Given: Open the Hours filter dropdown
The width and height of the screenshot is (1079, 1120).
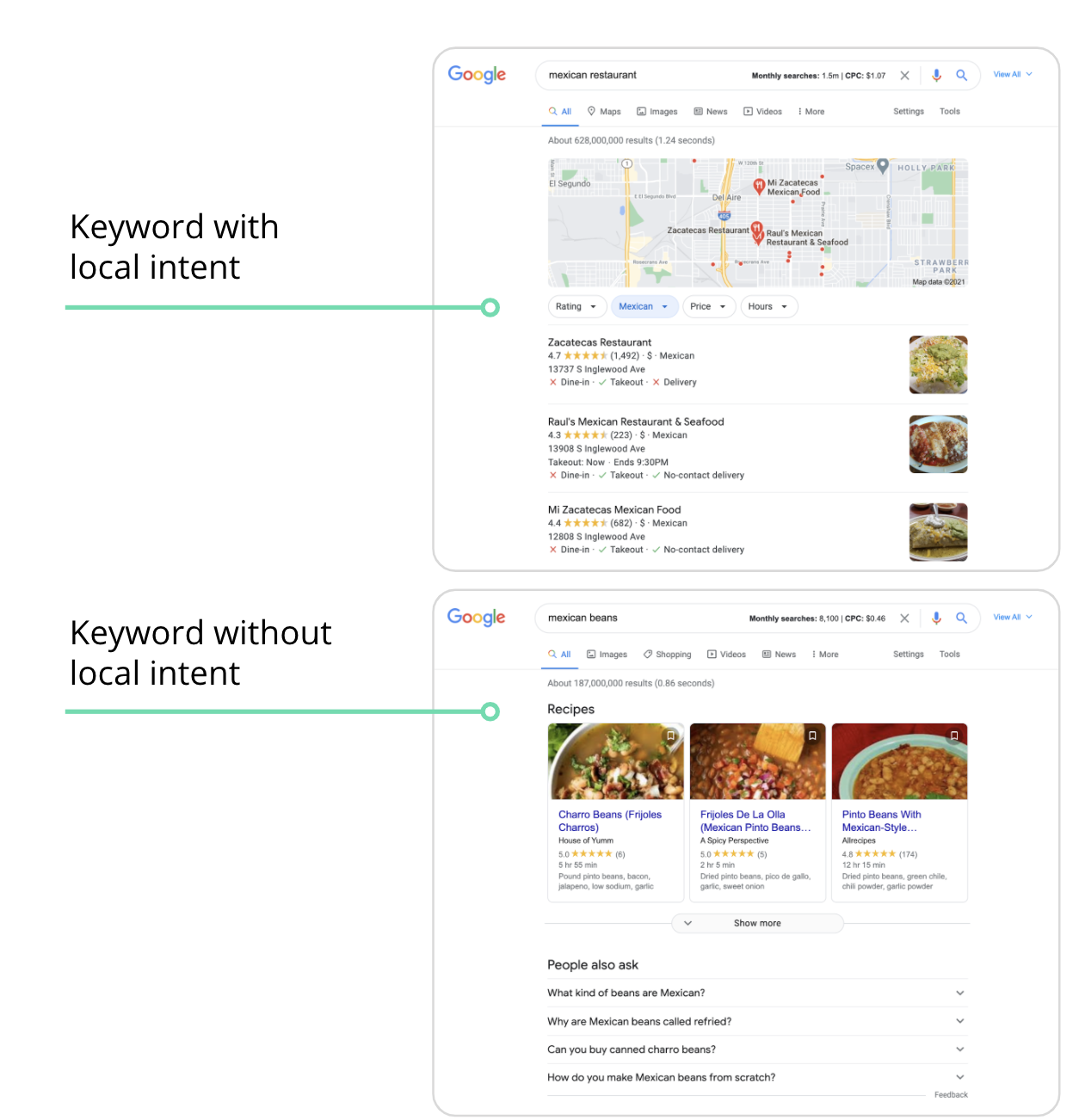Looking at the screenshot, I should 768,306.
